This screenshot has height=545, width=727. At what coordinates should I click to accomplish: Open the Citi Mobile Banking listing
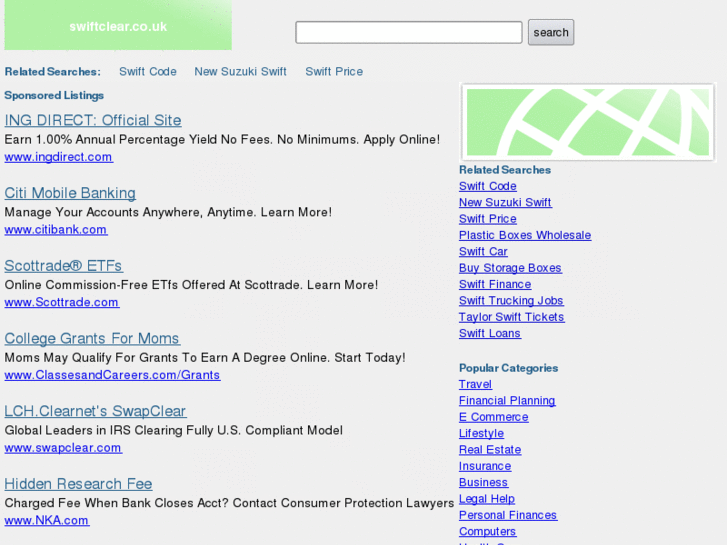click(x=70, y=193)
